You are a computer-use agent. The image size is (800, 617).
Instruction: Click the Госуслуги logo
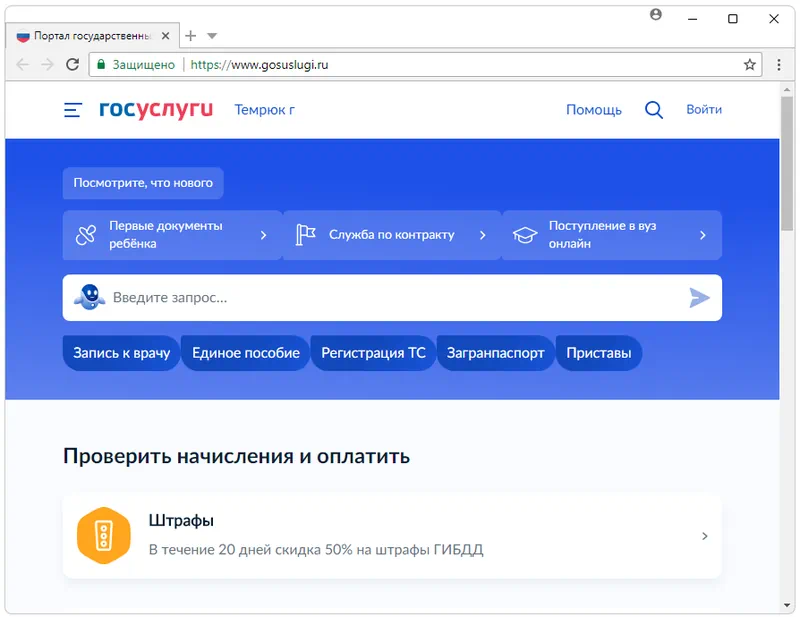(x=156, y=109)
